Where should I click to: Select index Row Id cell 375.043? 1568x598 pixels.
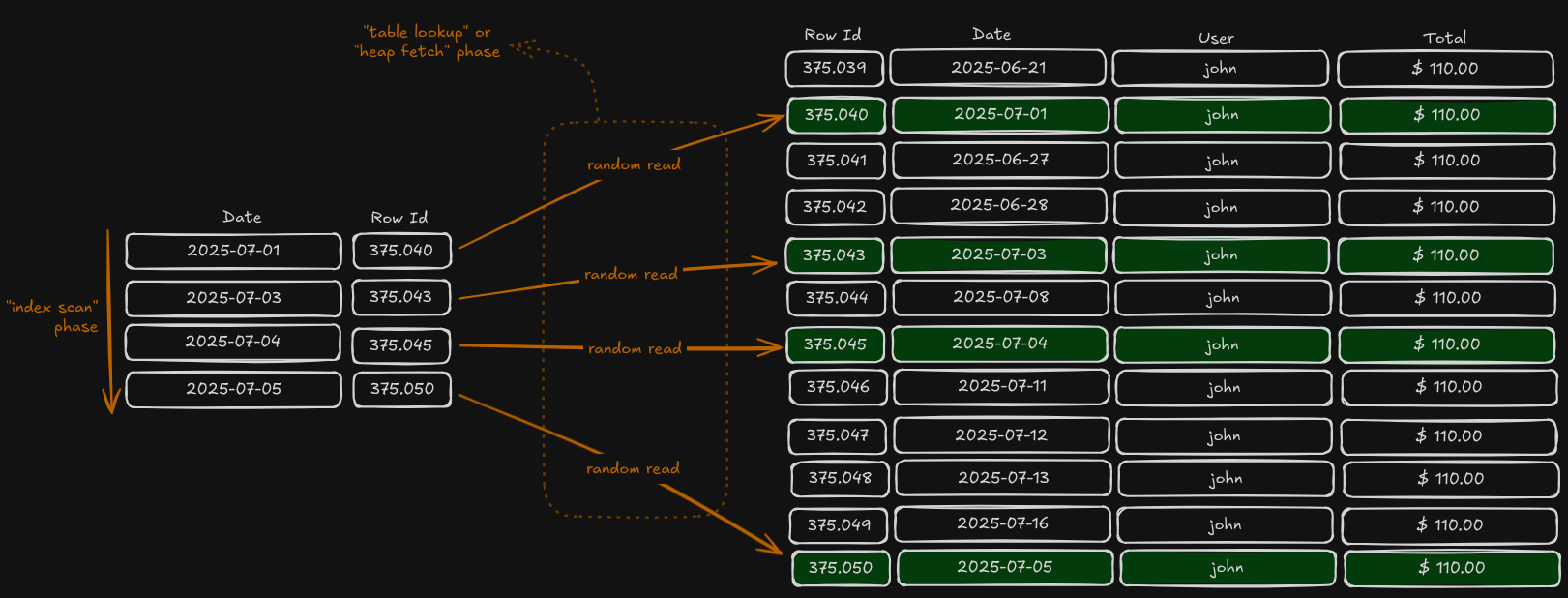click(x=401, y=297)
